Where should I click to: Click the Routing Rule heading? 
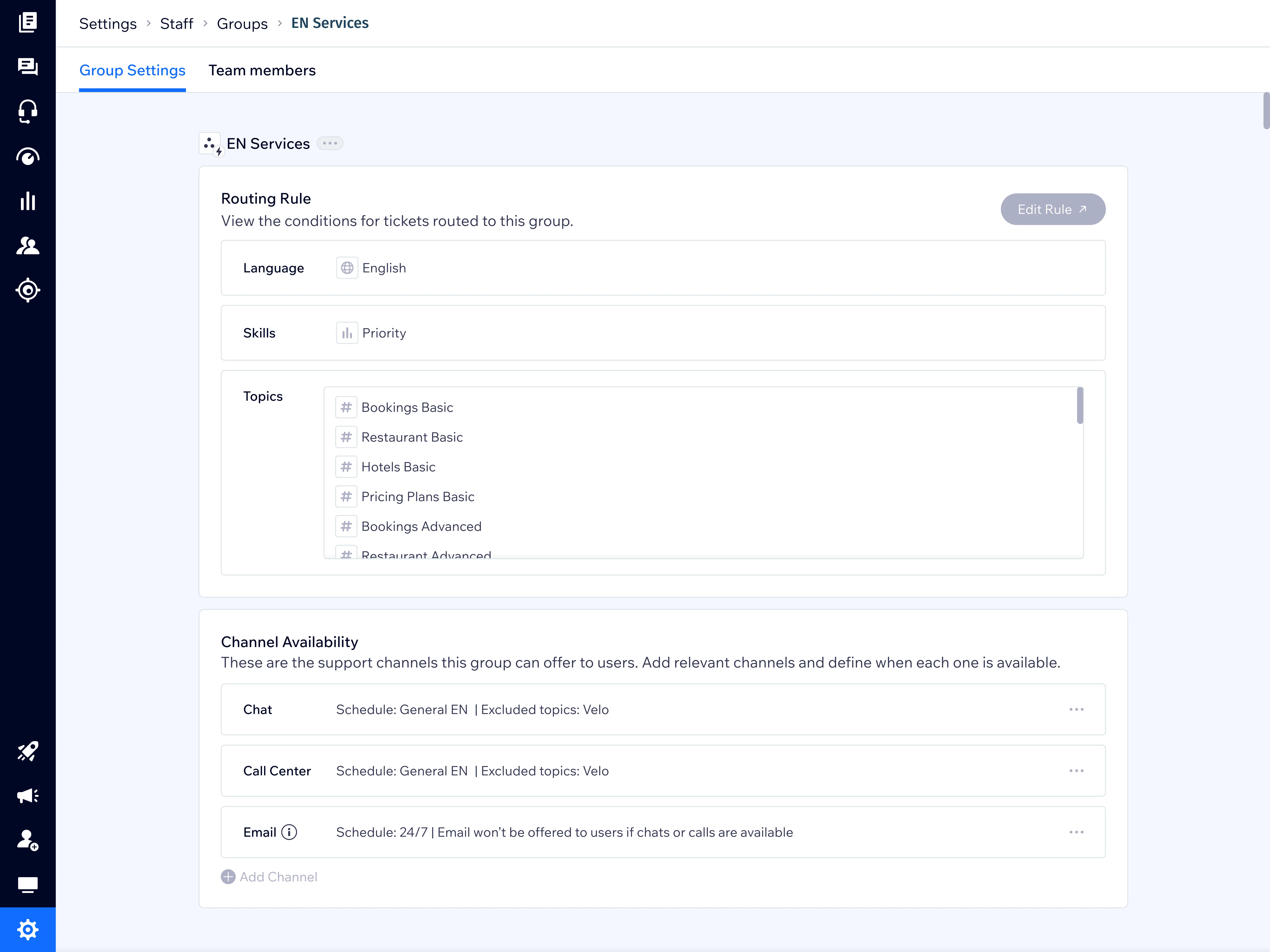[x=266, y=199]
